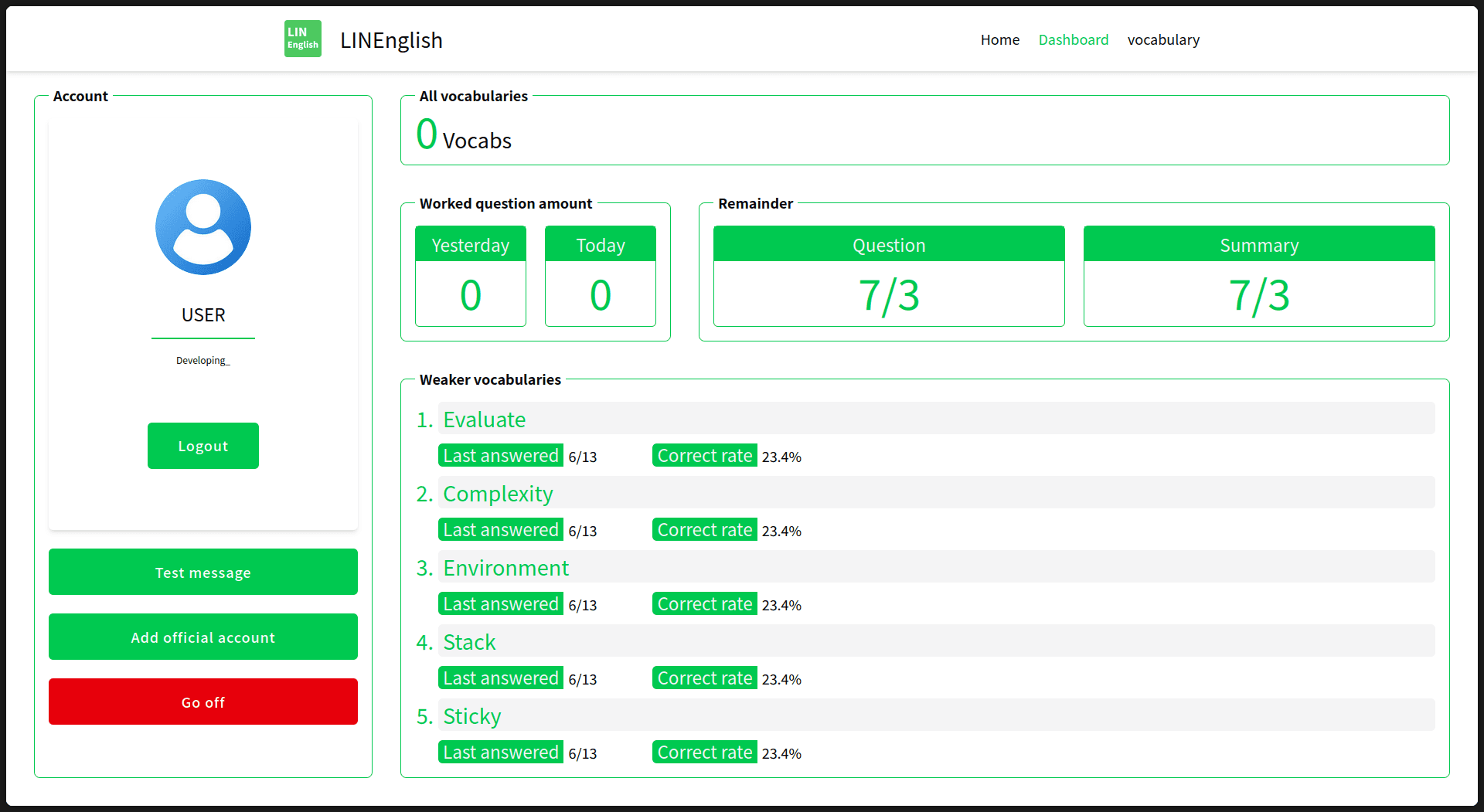Viewport: 1484px width, 812px height.
Task: Open the Summary remainder card
Action: [x=1259, y=276]
